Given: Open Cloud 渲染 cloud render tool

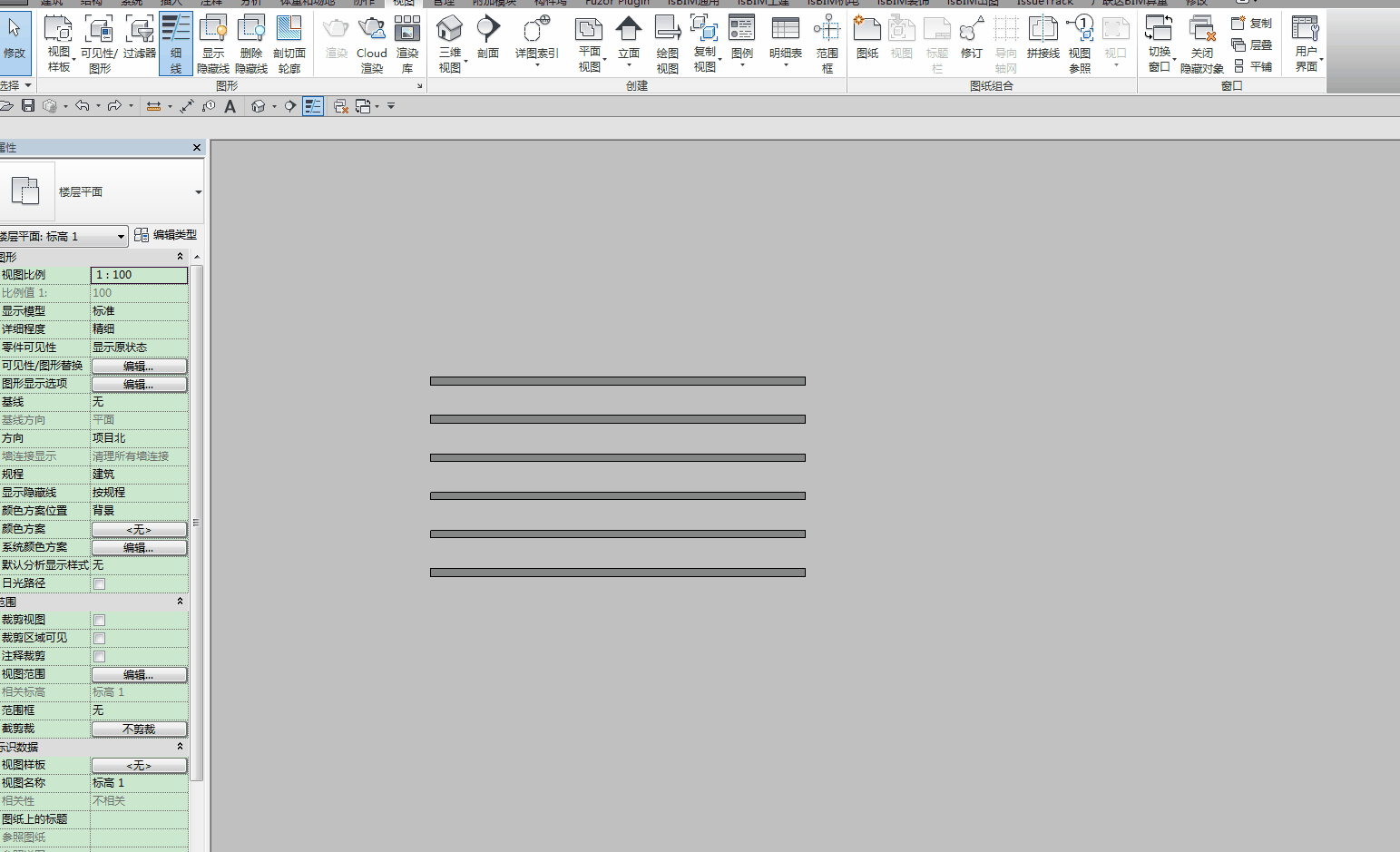Looking at the screenshot, I should (372, 44).
